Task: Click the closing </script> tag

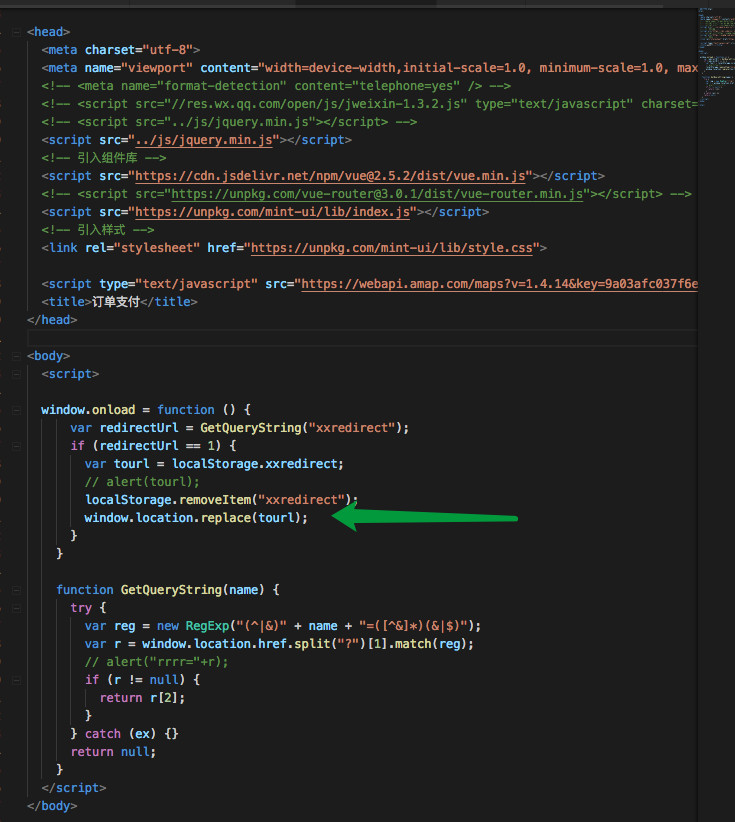Action: 74,788
